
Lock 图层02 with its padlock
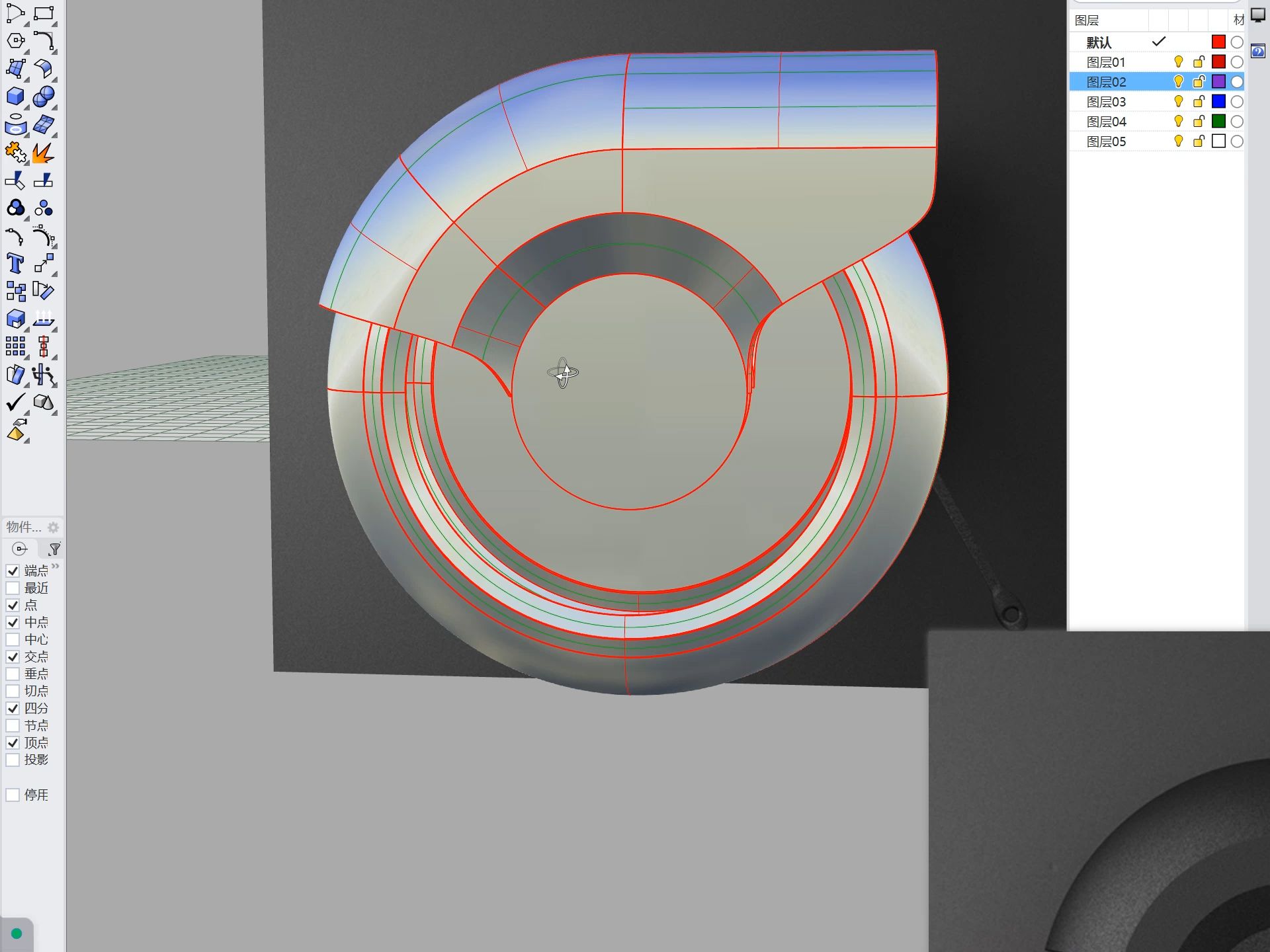pos(1199,82)
